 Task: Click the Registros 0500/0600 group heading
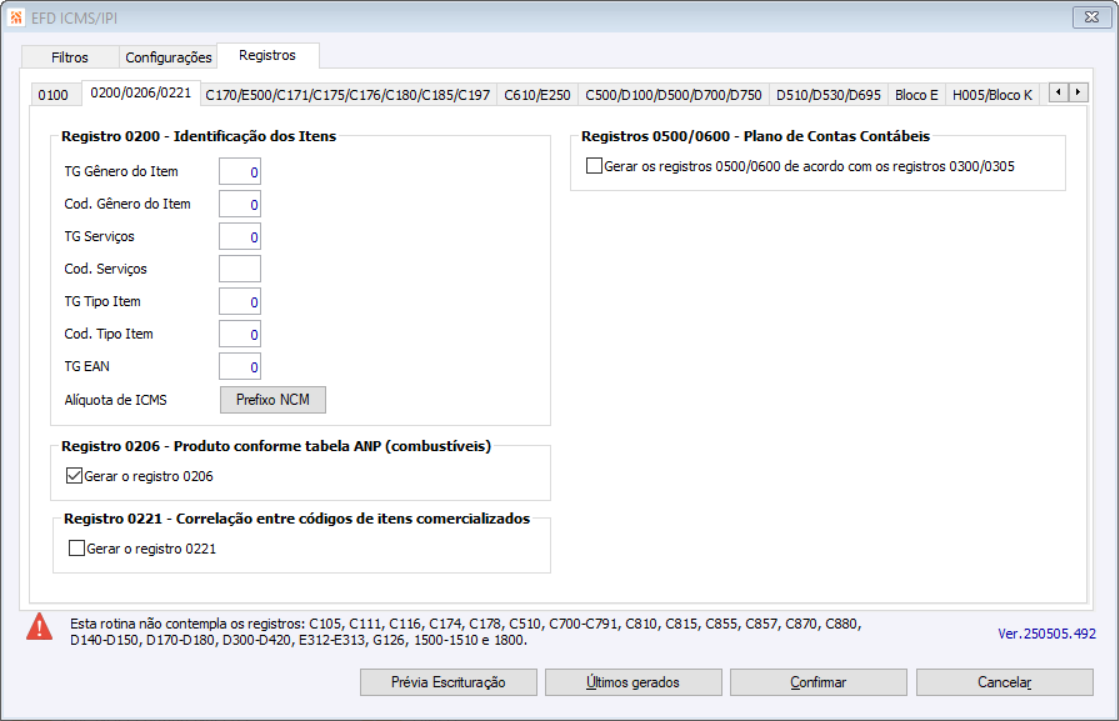click(x=756, y=136)
